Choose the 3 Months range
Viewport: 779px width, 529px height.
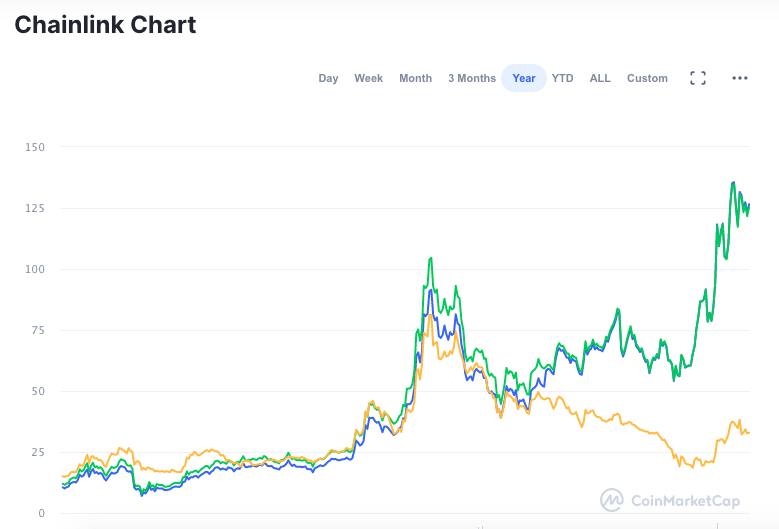[x=471, y=78]
